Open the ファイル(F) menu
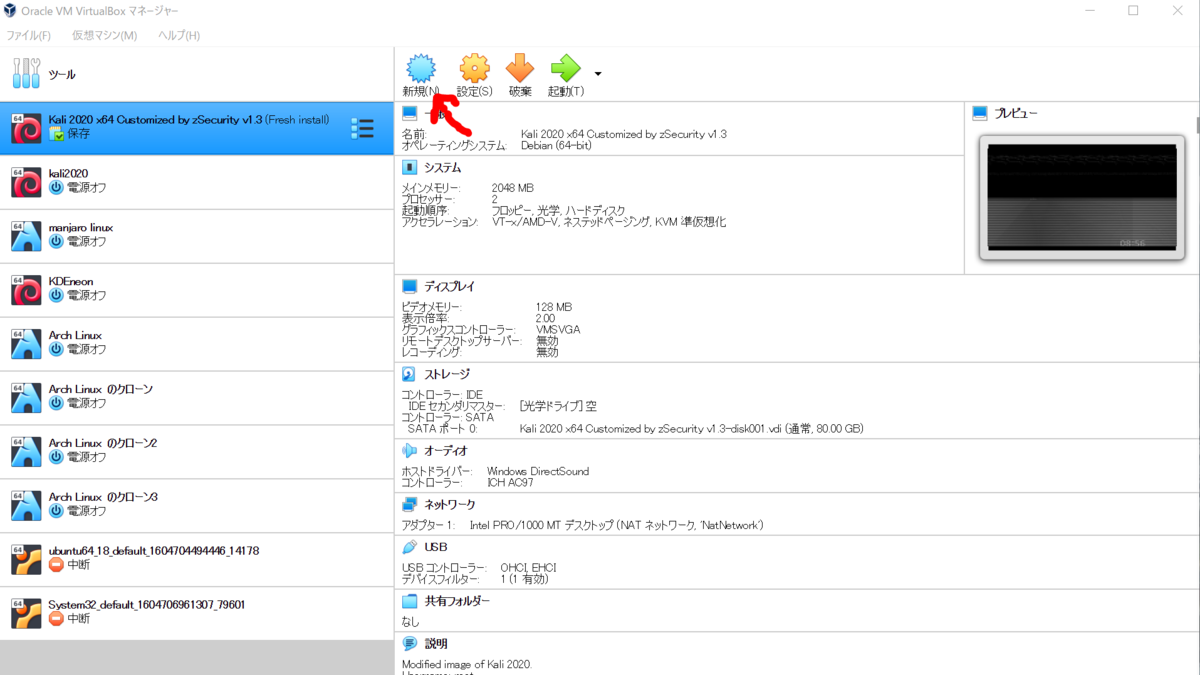The height and width of the screenshot is (675, 1200). pyautogui.click(x=29, y=34)
